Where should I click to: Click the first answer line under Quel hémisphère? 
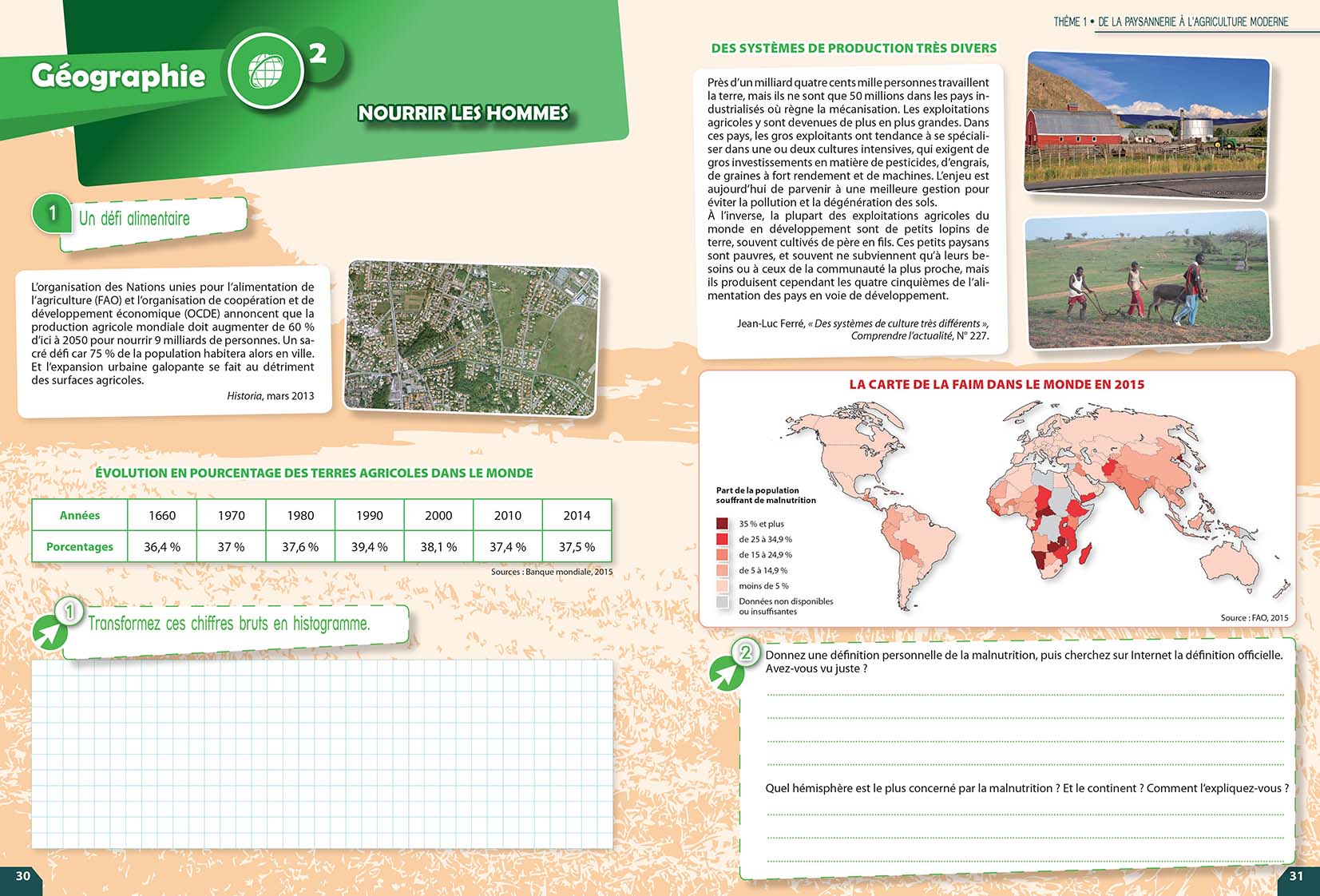[1025, 814]
